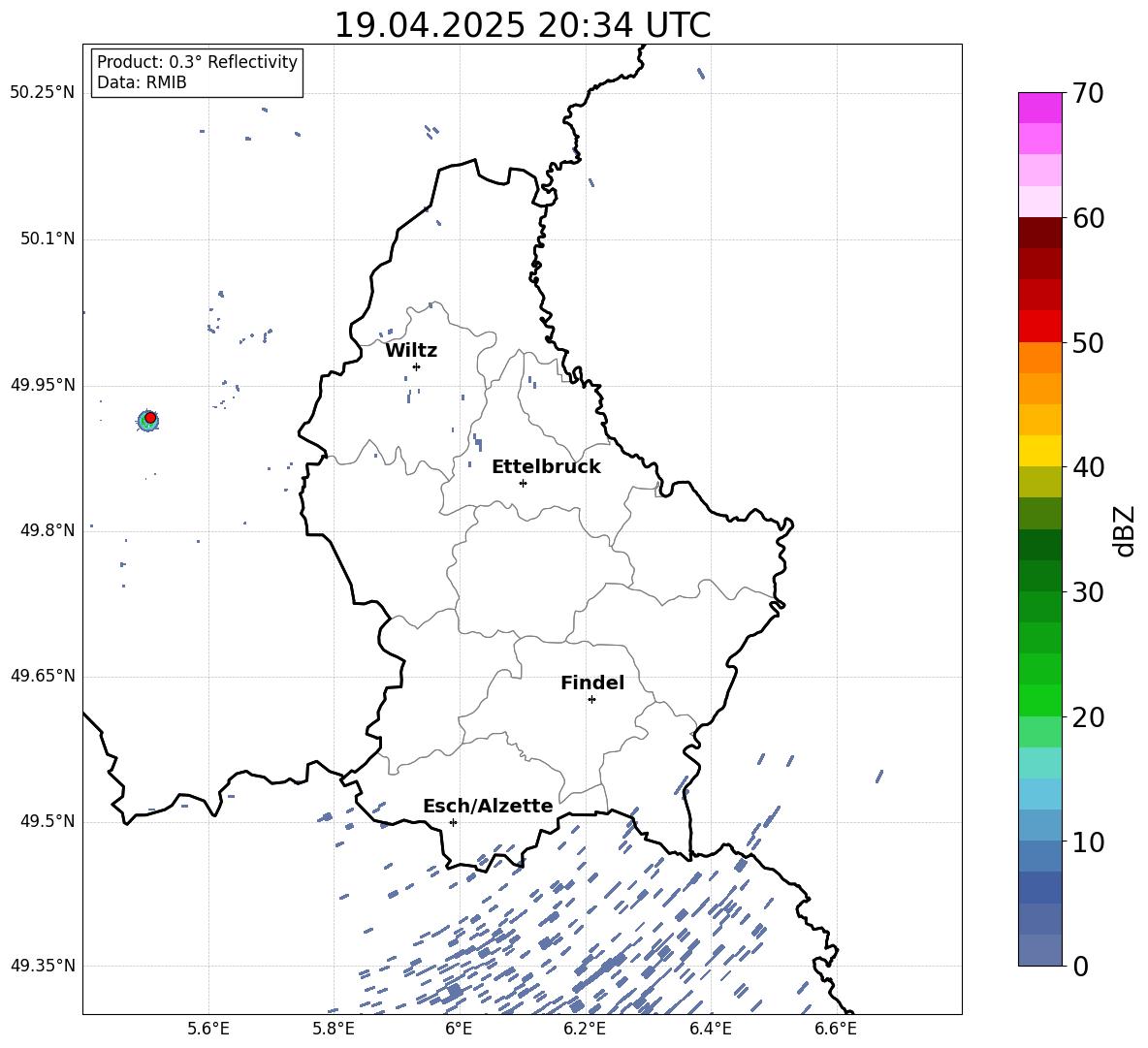This screenshot has width=1148, height=1048.
Task: Click the yellow colorbar segment at 40
Action: coord(1039,451)
